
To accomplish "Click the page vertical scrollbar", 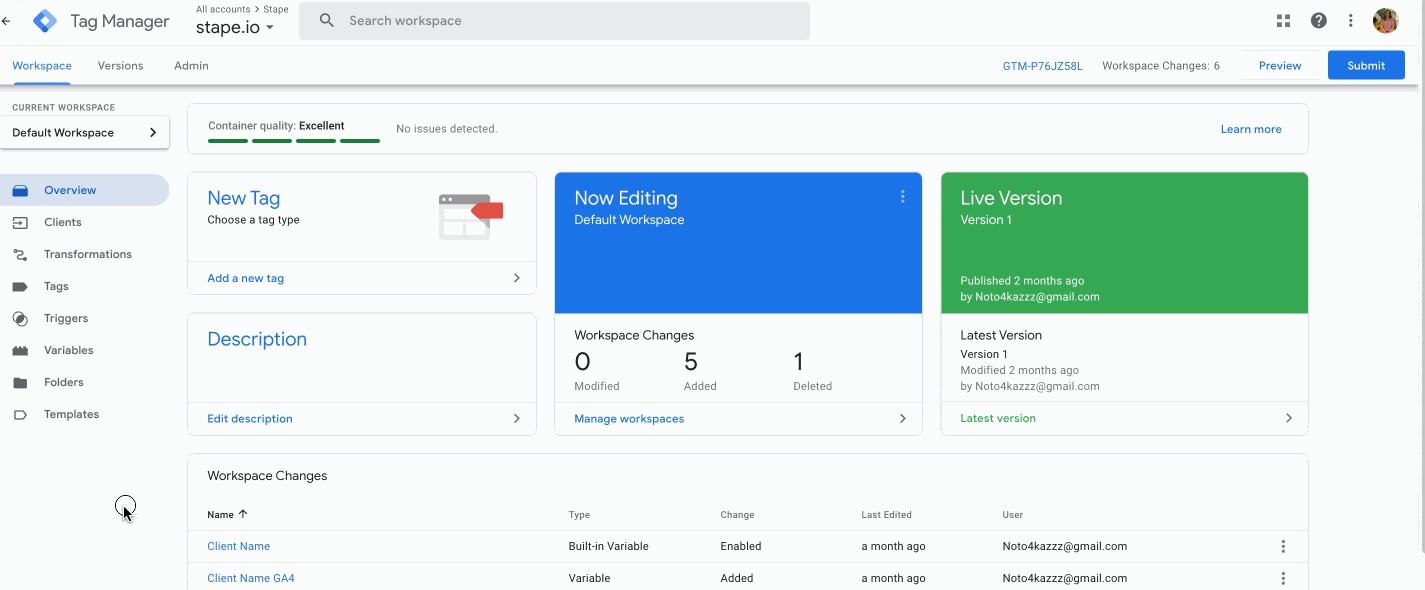I will (x=1420, y=320).
